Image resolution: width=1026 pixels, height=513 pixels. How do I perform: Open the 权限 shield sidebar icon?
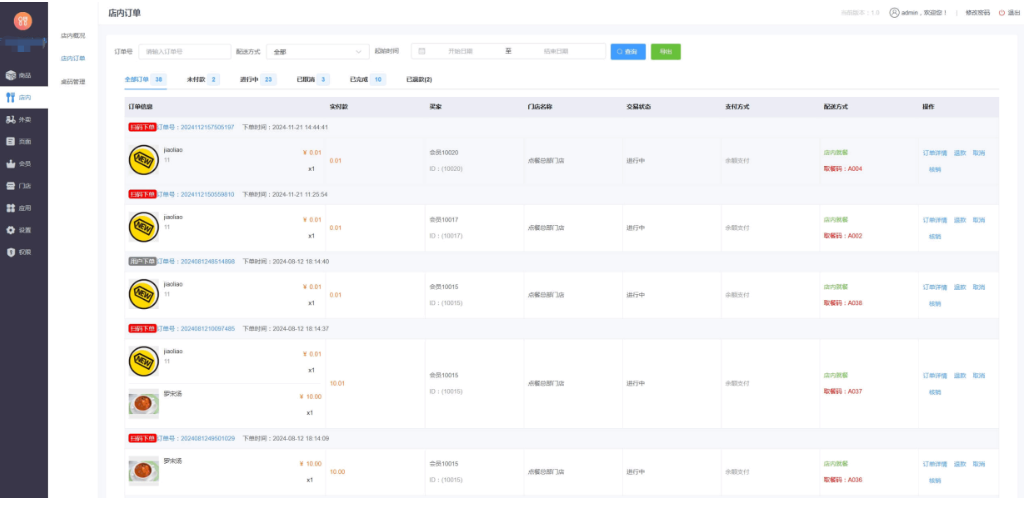(x=10, y=252)
